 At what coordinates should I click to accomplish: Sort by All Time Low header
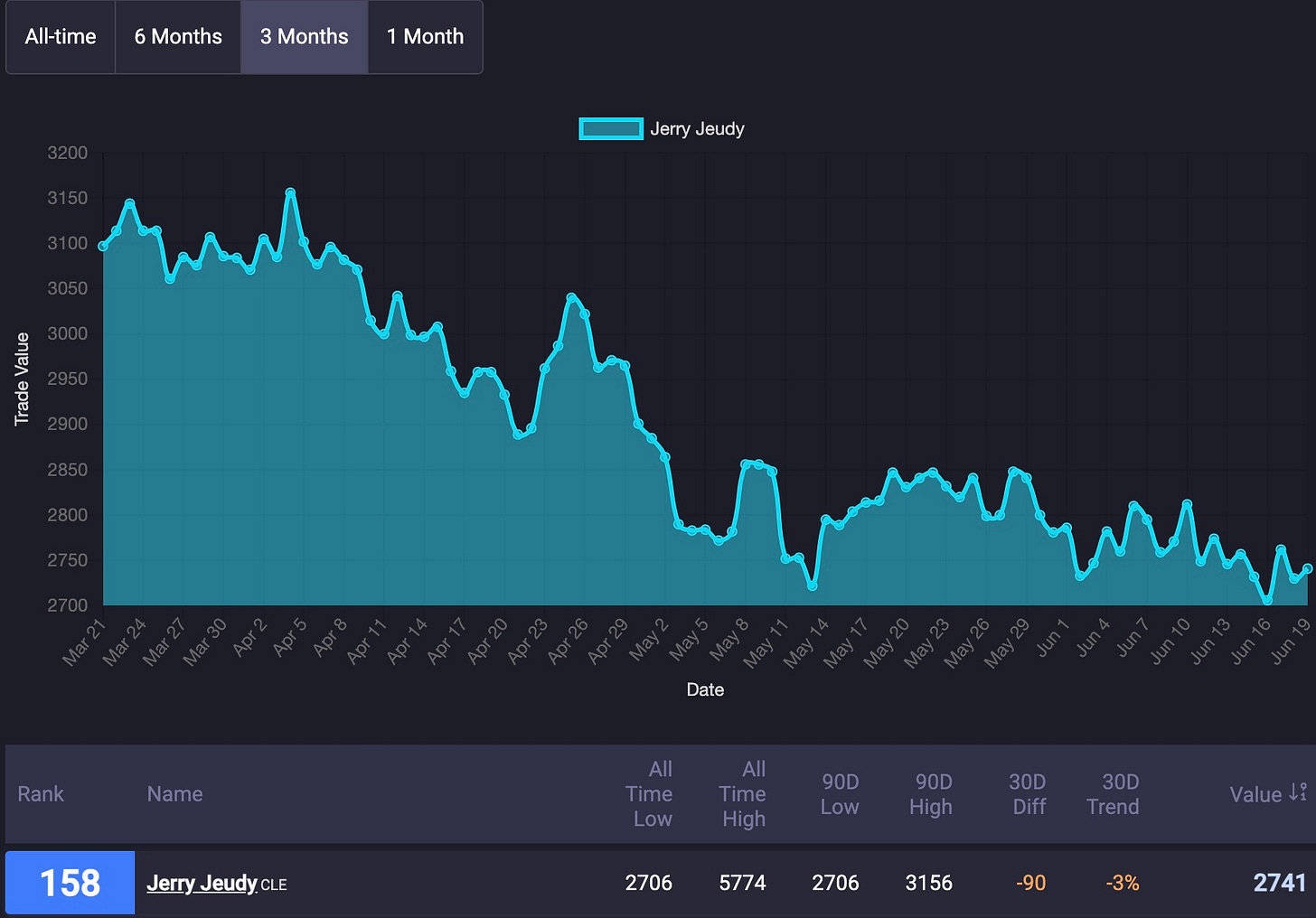point(650,794)
